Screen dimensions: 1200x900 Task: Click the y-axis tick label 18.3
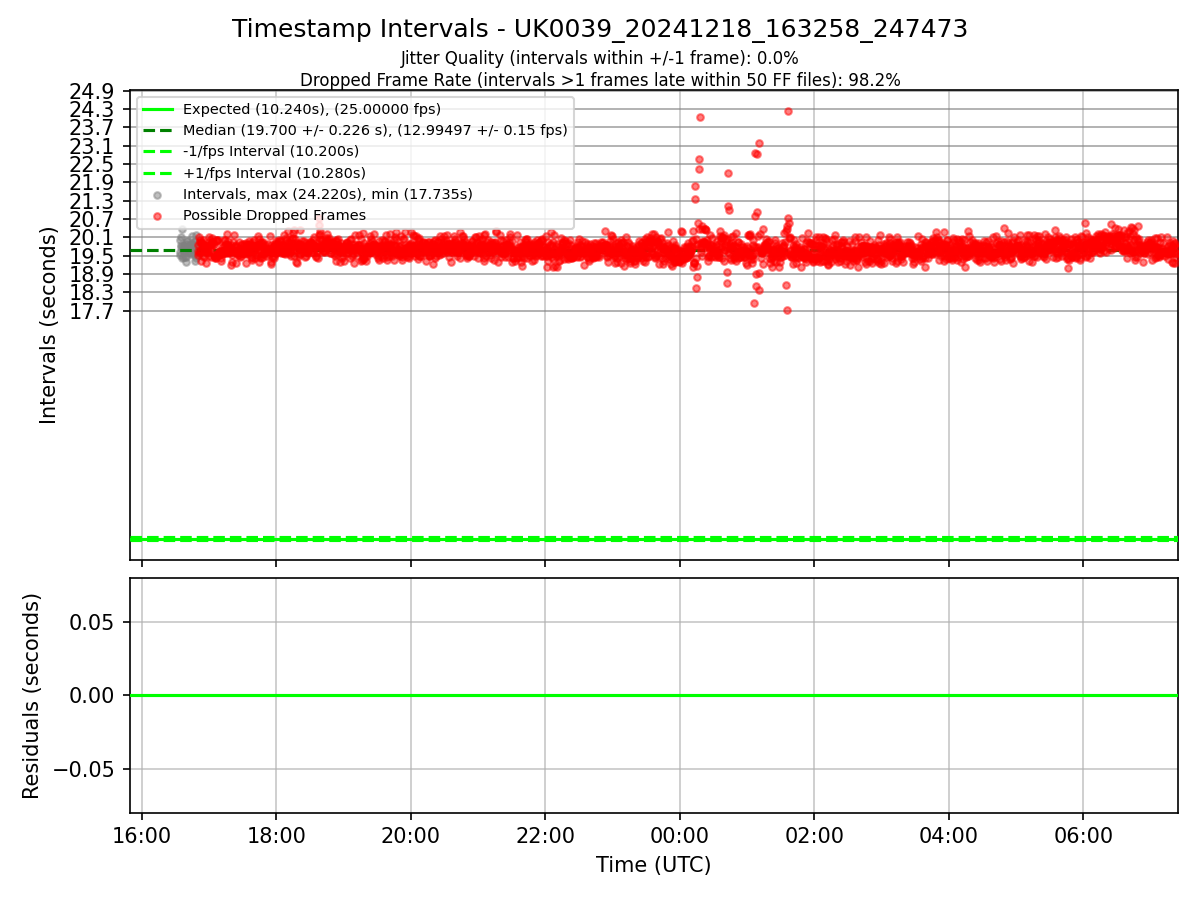92,292
